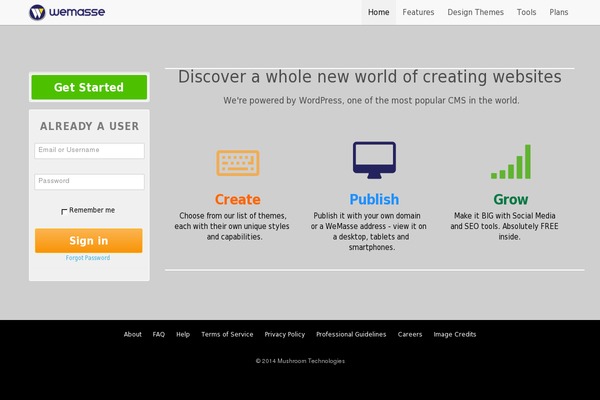The height and width of the screenshot is (400, 600).
Task: Go to Design Themes in navigation
Action: (x=475, y=13)
